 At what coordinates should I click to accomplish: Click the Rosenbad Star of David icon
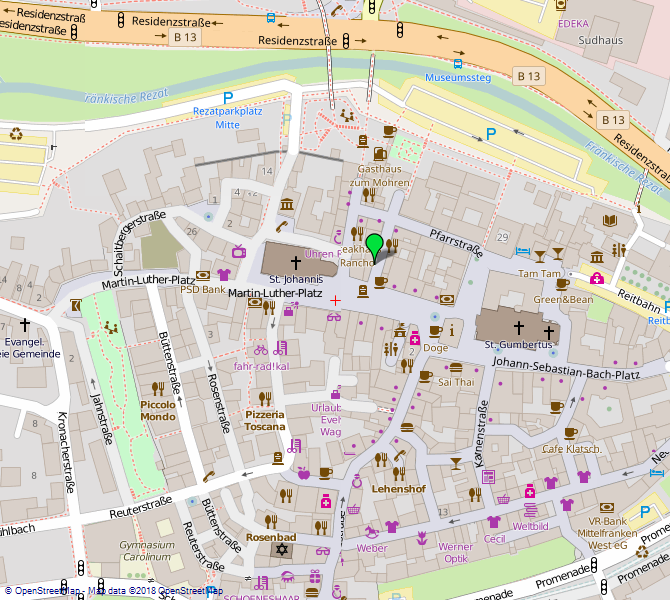tap(282, 551)
